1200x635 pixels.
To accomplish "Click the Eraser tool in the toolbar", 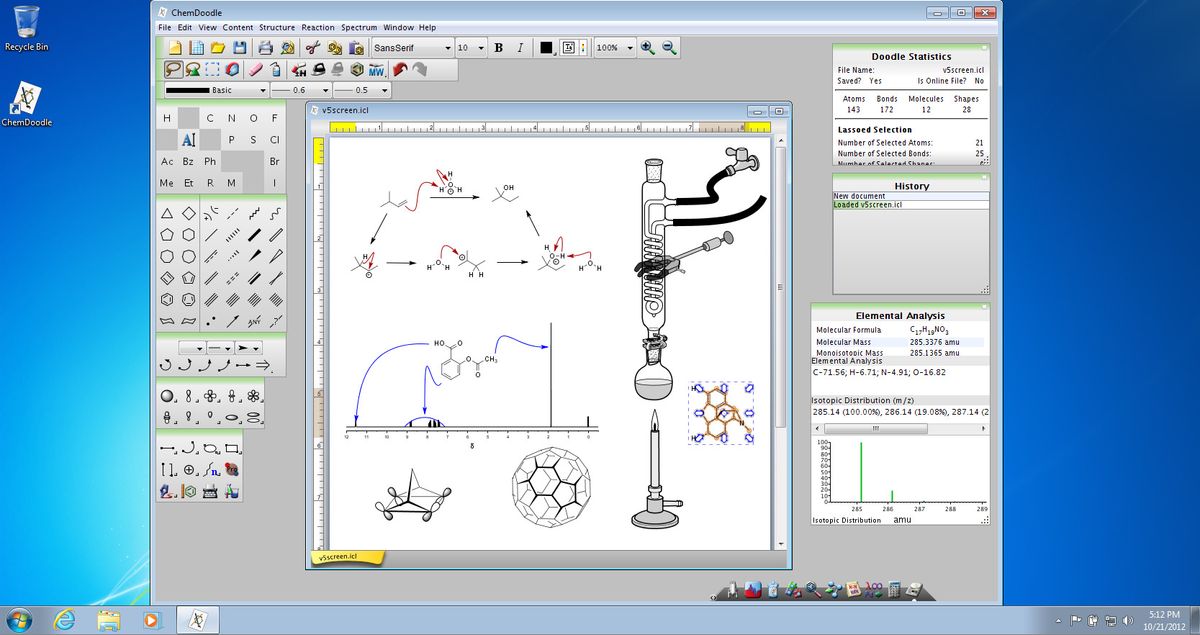I will click(x=256, y=69).
